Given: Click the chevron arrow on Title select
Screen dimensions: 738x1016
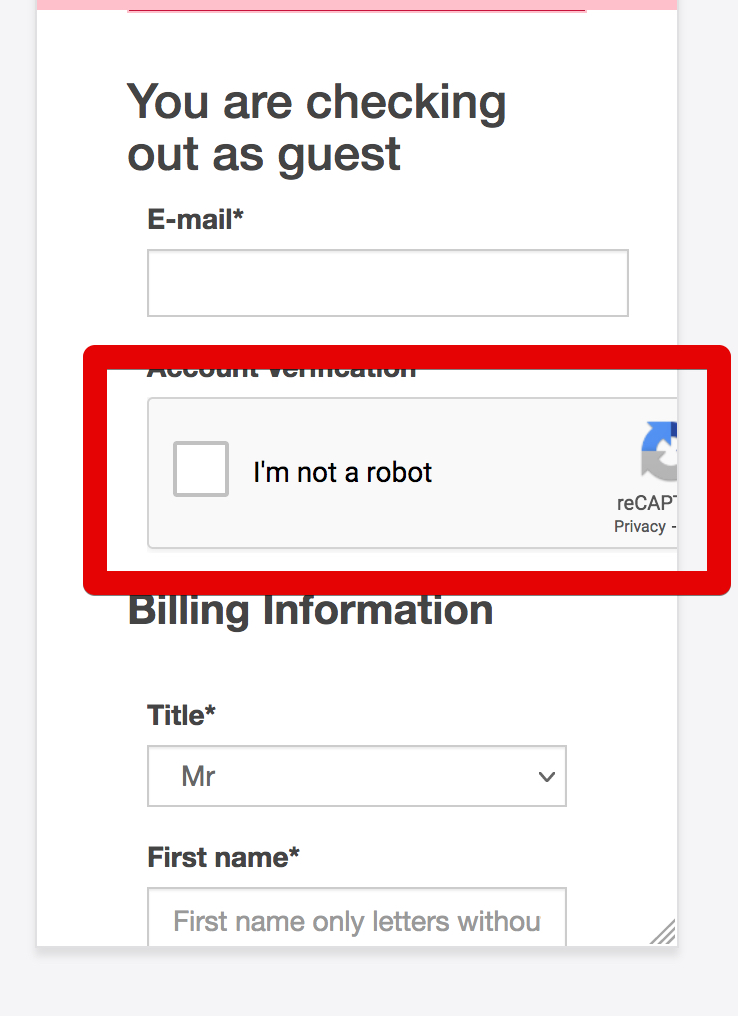Looking at the screenshot, I should 546,777.
